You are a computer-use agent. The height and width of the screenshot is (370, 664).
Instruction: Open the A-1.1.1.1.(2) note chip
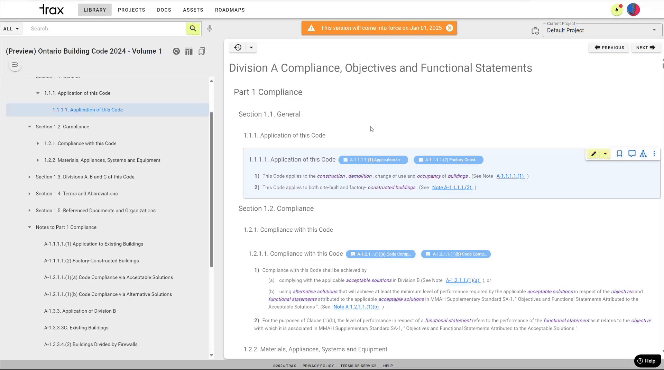(x=448, y=160)
